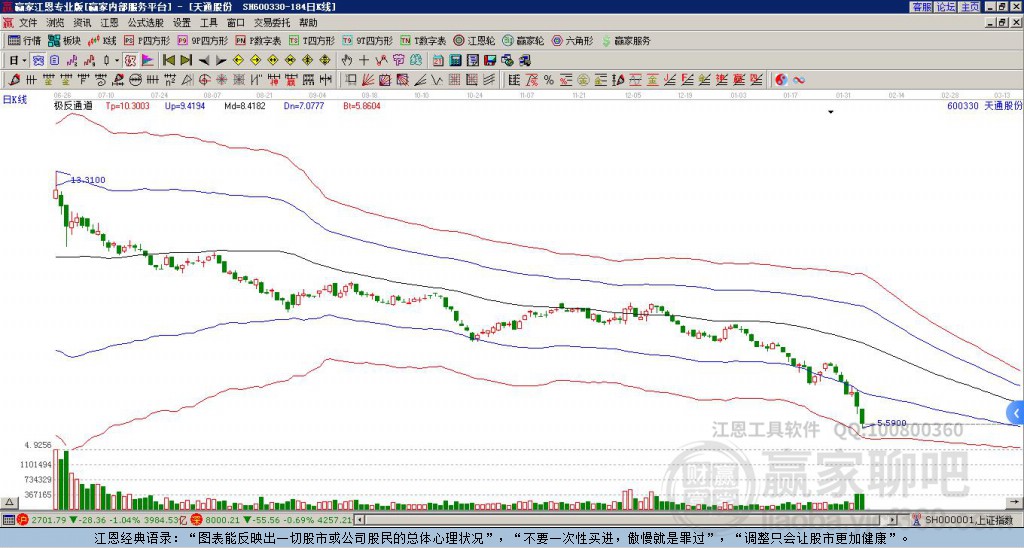Click the K线 candlestick chart button
The height and width of the screenshot is (548, 1024).
tap(103, 40)
